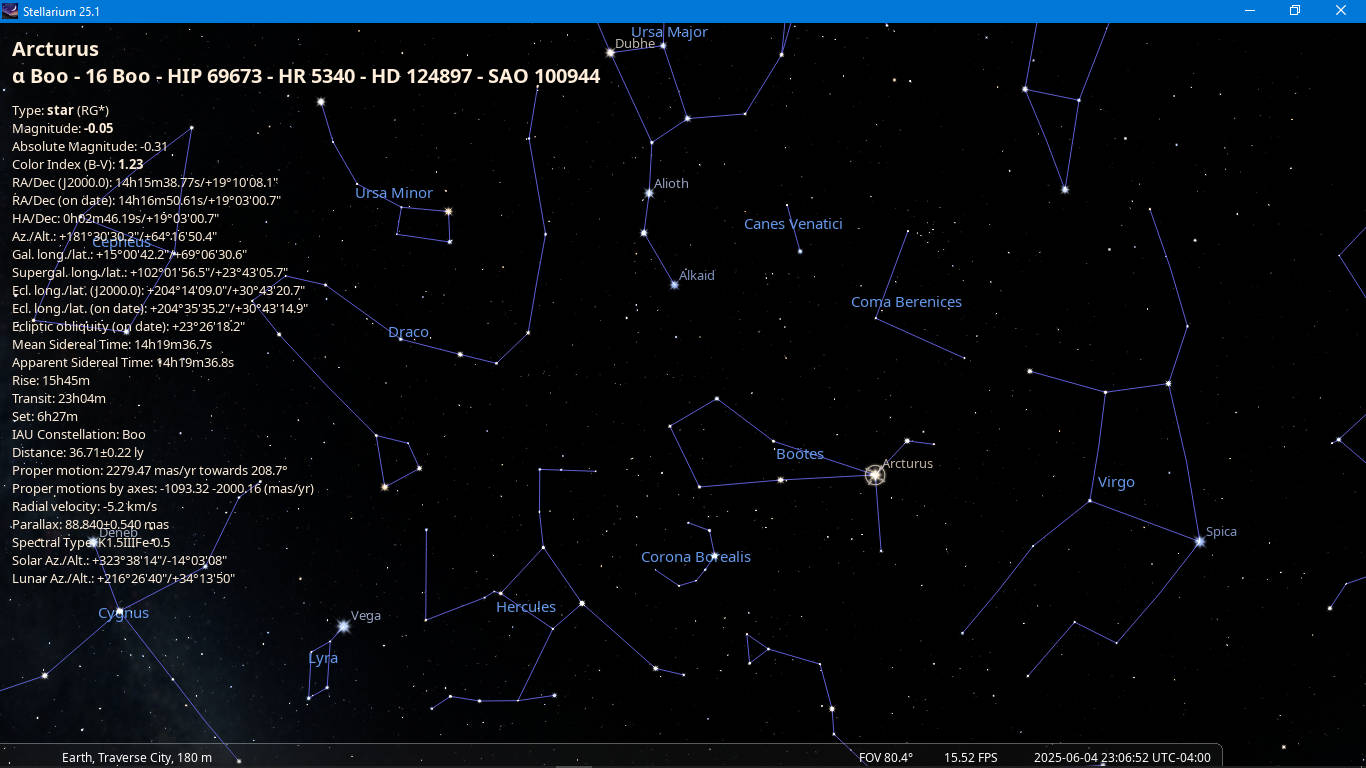Select the star Alioth
Image resolution: width=1366 pixels, height=768 pixels.
click(649, 193)
